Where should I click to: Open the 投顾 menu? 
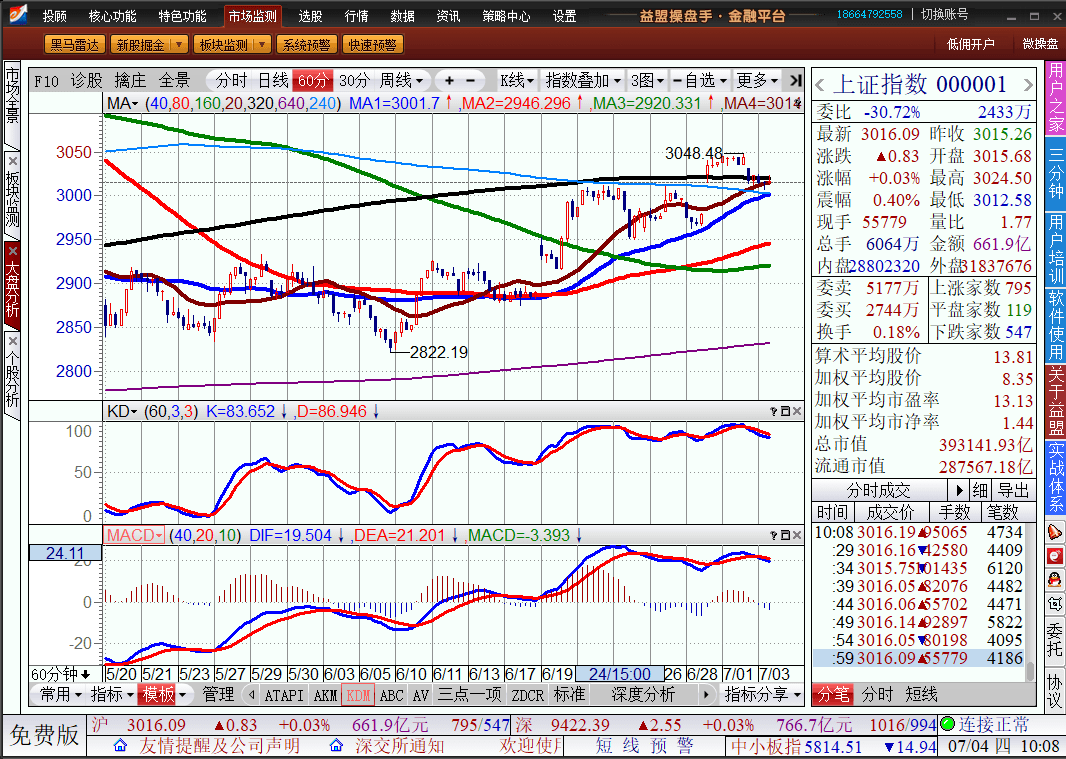[x=55, y=16]
